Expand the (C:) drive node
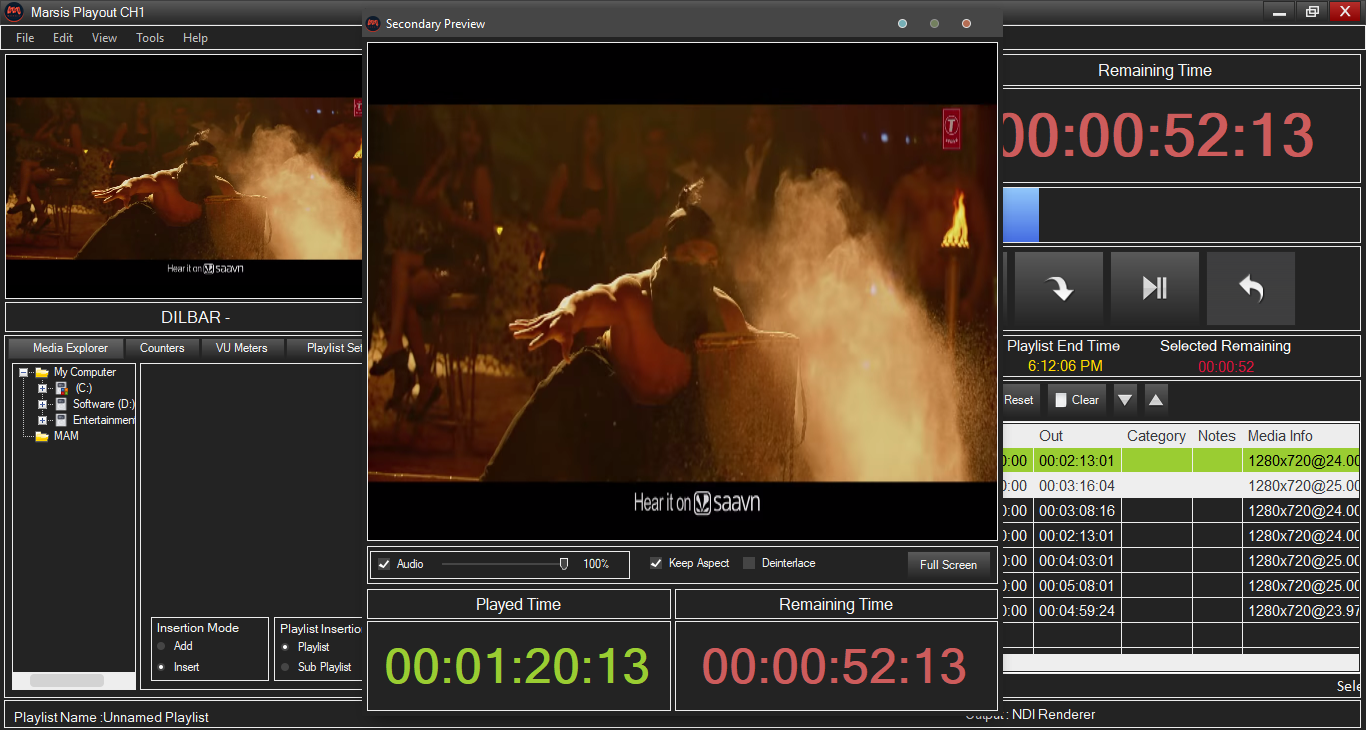 click(x=42, y=388)
